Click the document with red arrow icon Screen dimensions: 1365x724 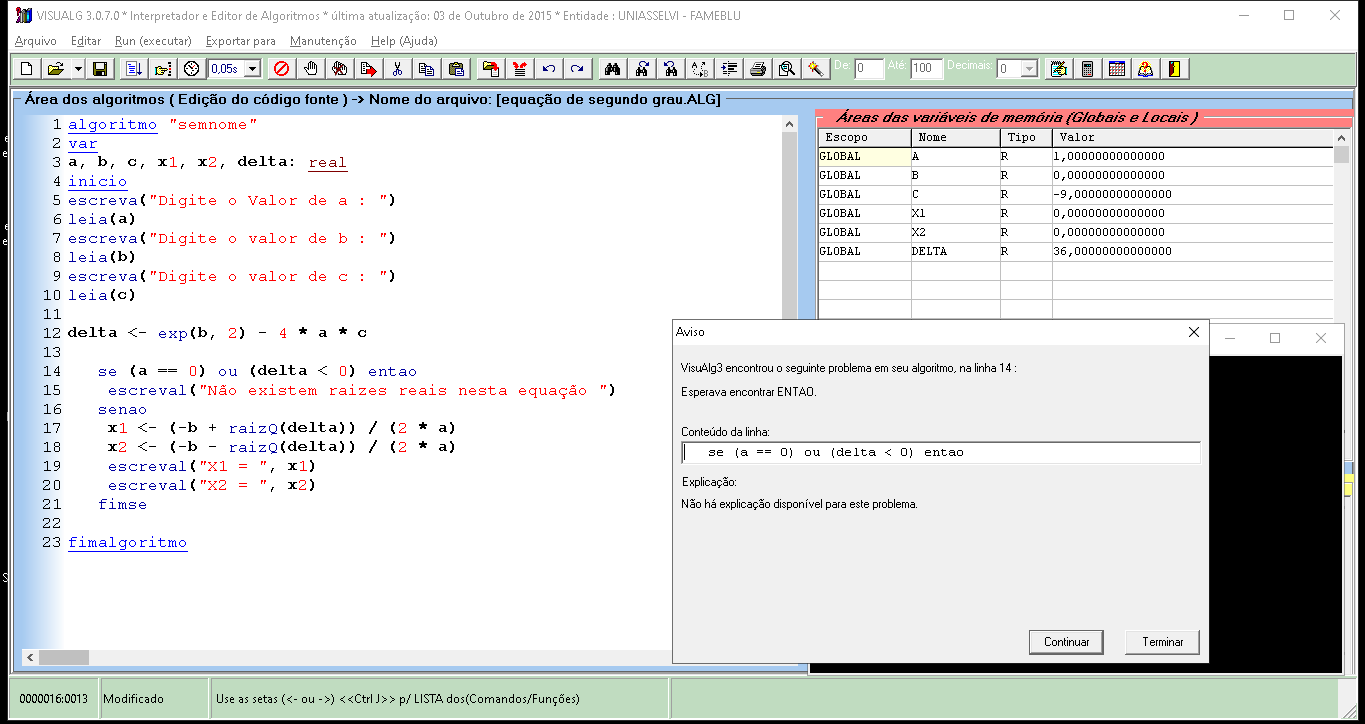tap(369, 69)
